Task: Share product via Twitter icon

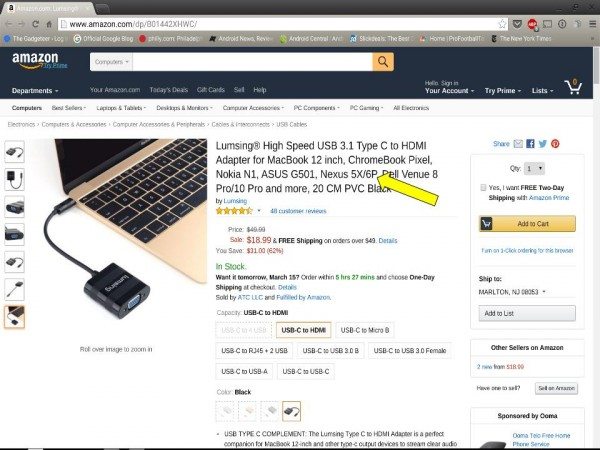Action: (543, 143)
